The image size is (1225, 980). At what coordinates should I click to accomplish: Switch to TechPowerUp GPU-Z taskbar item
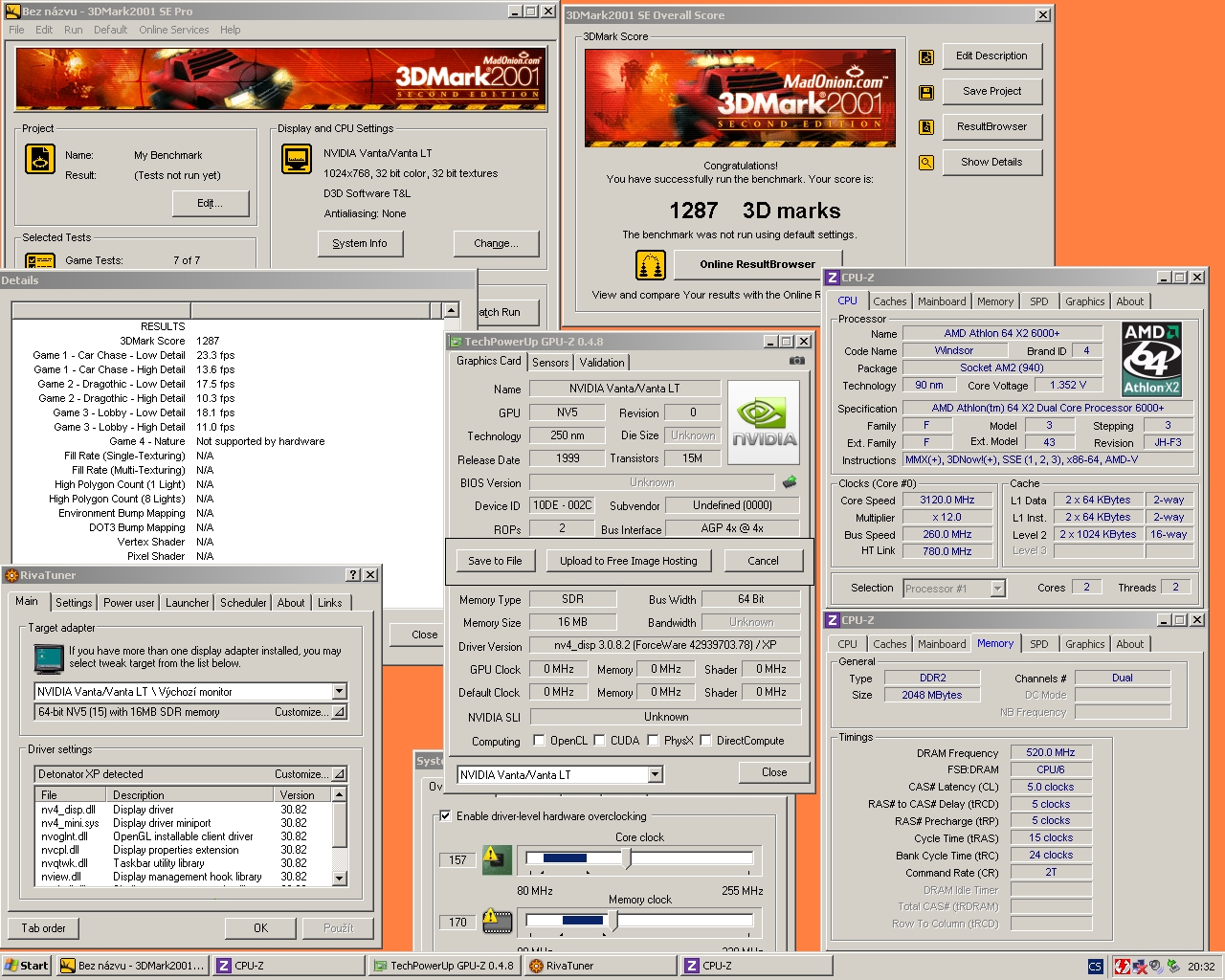coord(444,966)
